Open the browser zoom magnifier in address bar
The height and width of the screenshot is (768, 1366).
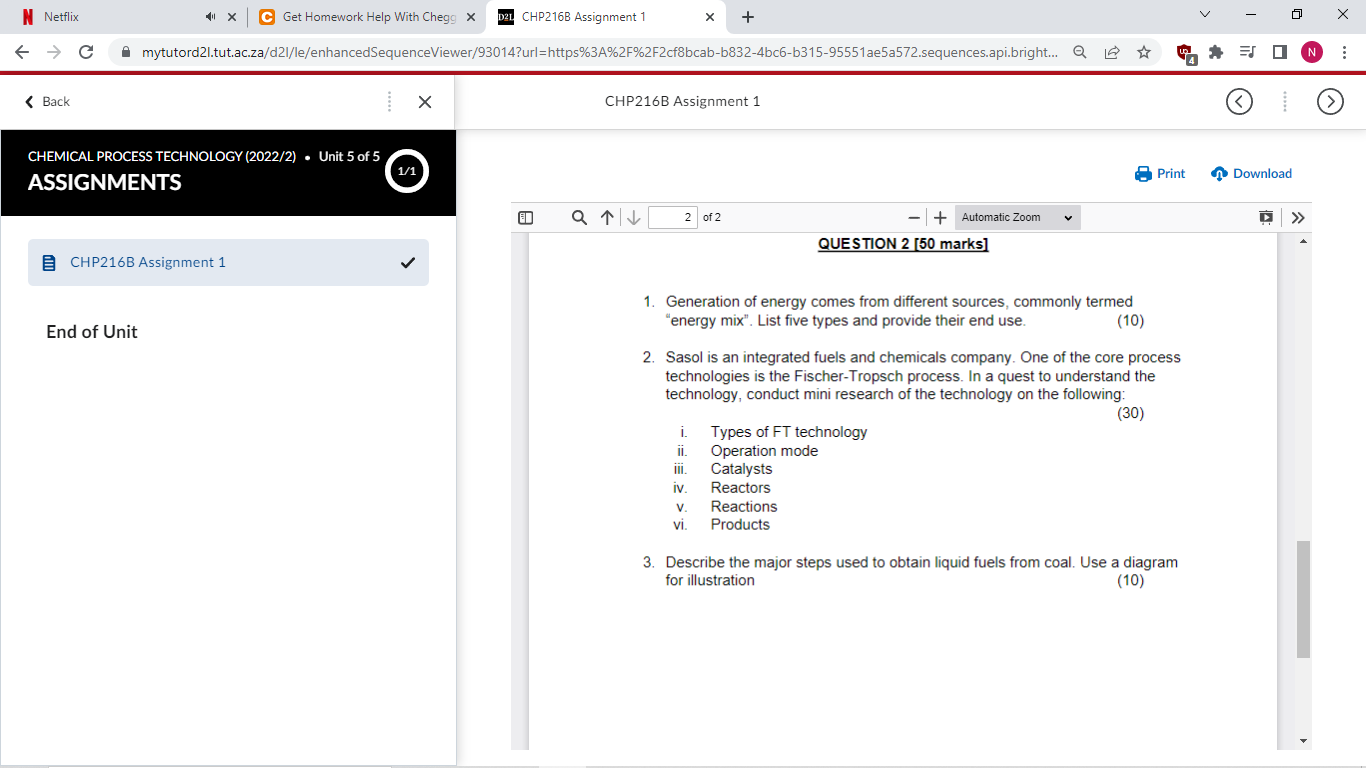1080,52
